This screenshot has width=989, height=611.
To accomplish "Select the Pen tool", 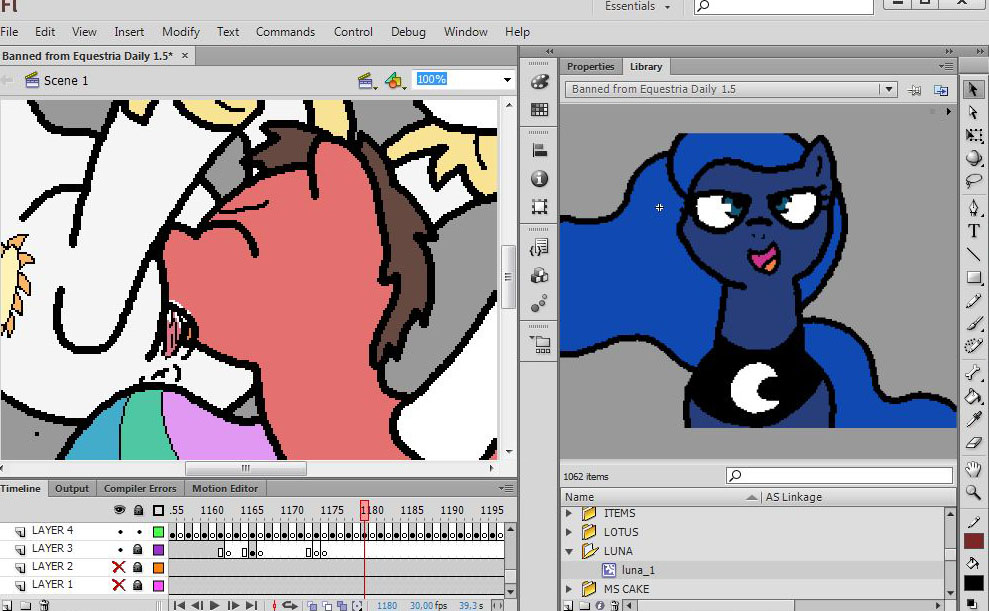I will point(973,207).
